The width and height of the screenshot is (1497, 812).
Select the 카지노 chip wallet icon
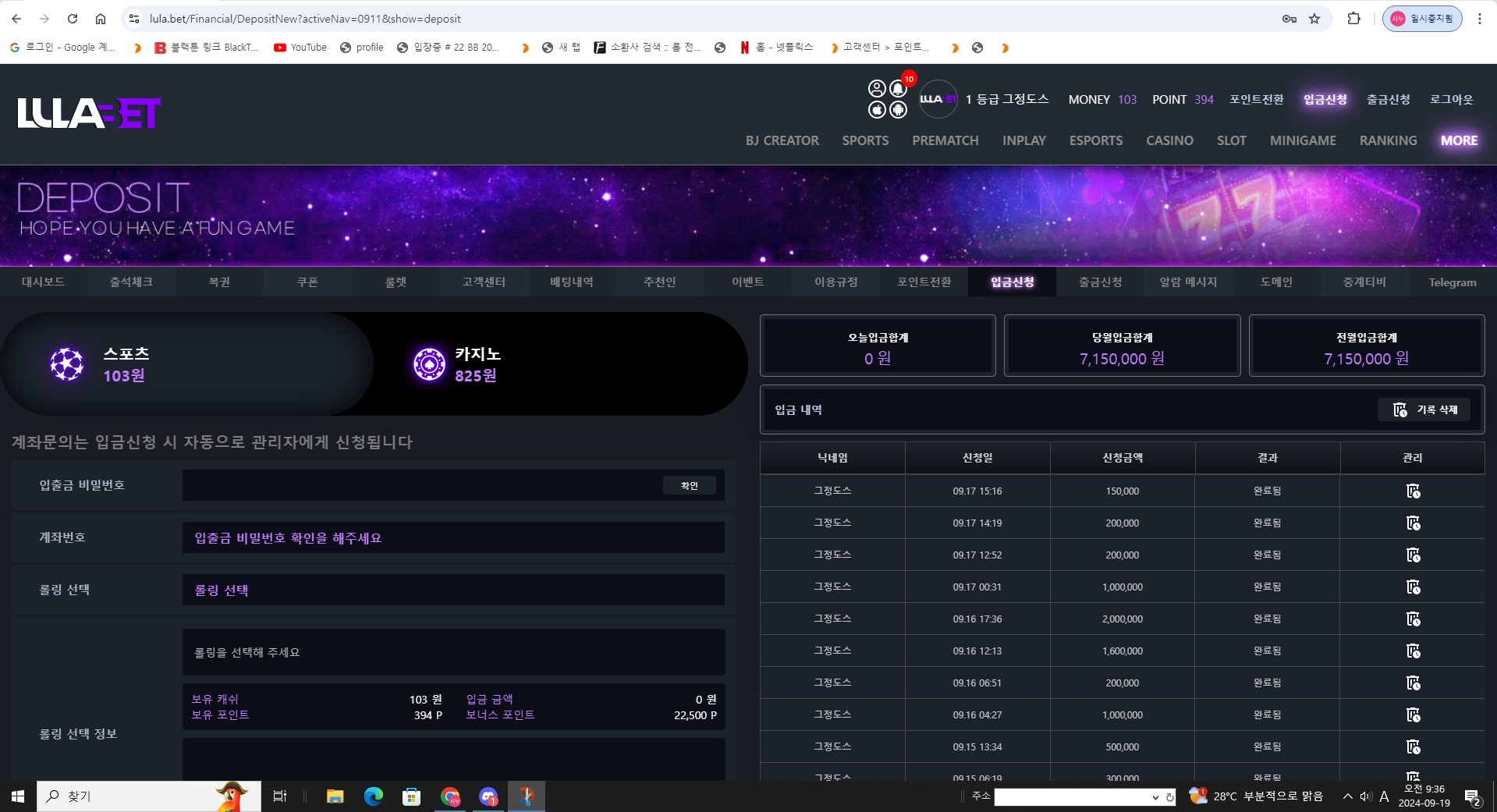[429, 364]
